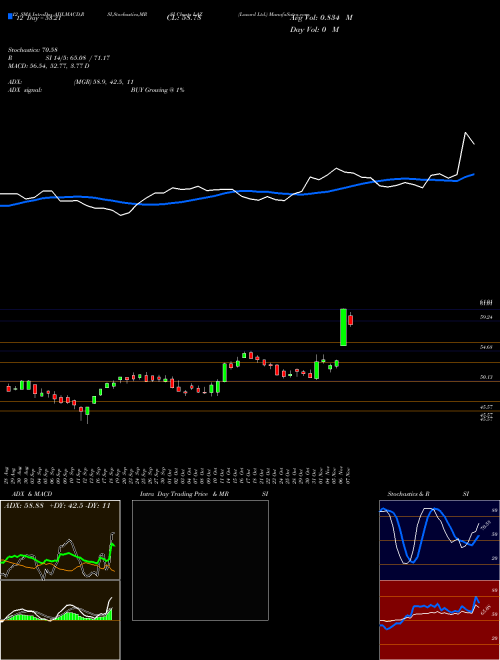The image size is (500, 660).
Task: Click the '(MGR) 58.9, 42.5, 11' ADX values
Action: pyautogui.click(x=104, y=82)
